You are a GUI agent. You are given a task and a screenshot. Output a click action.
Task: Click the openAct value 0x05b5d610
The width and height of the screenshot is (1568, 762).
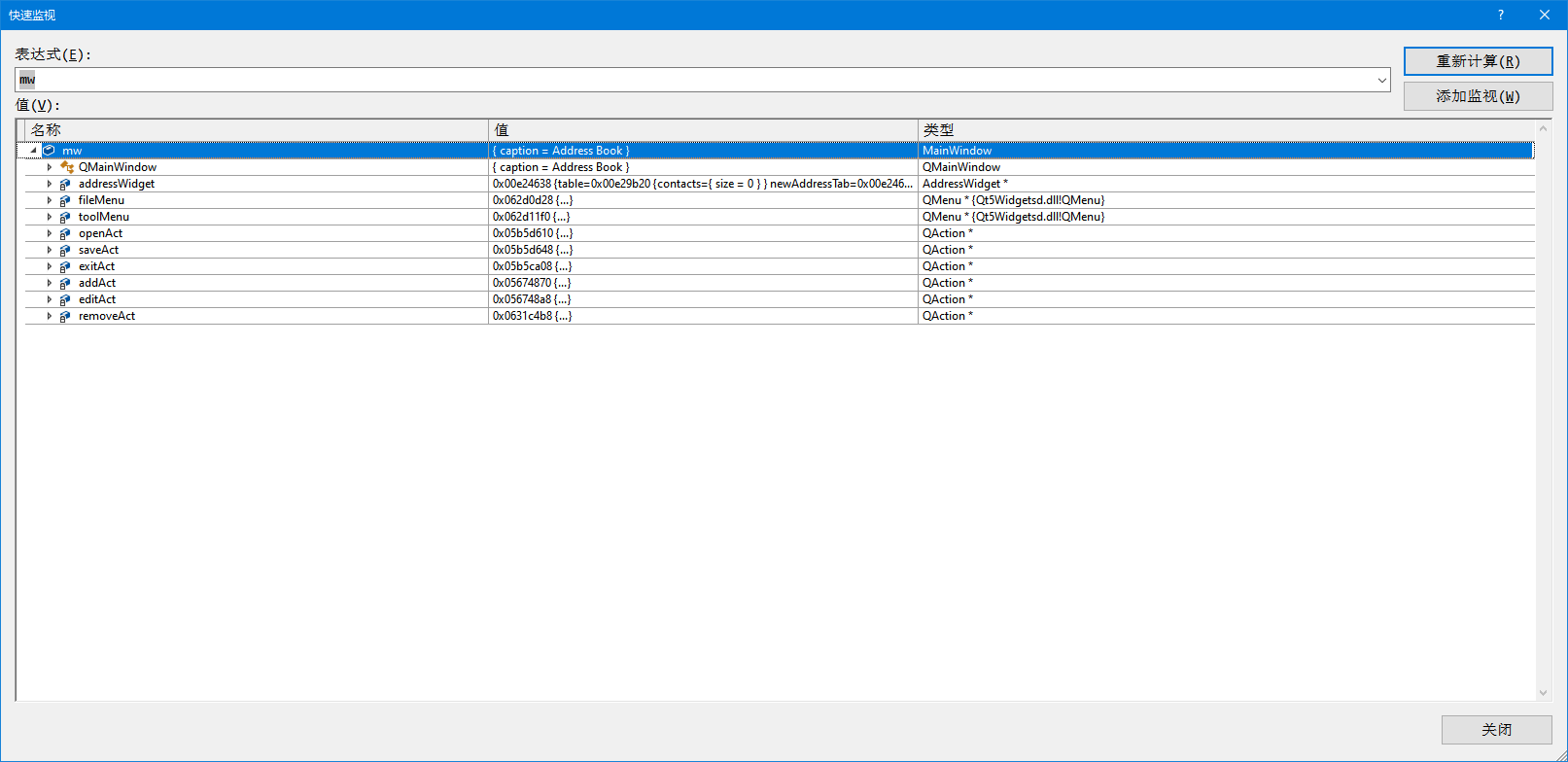coord(533,233)
